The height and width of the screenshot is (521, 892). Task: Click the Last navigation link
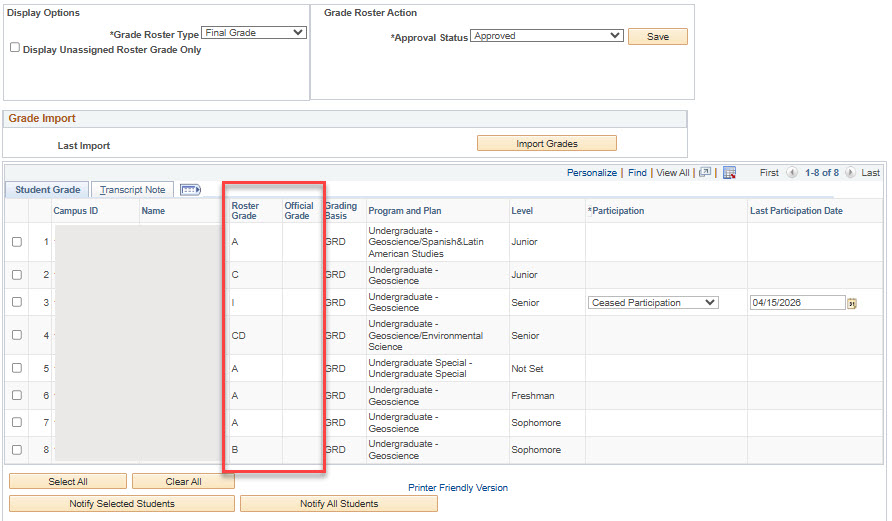[870, 172]
